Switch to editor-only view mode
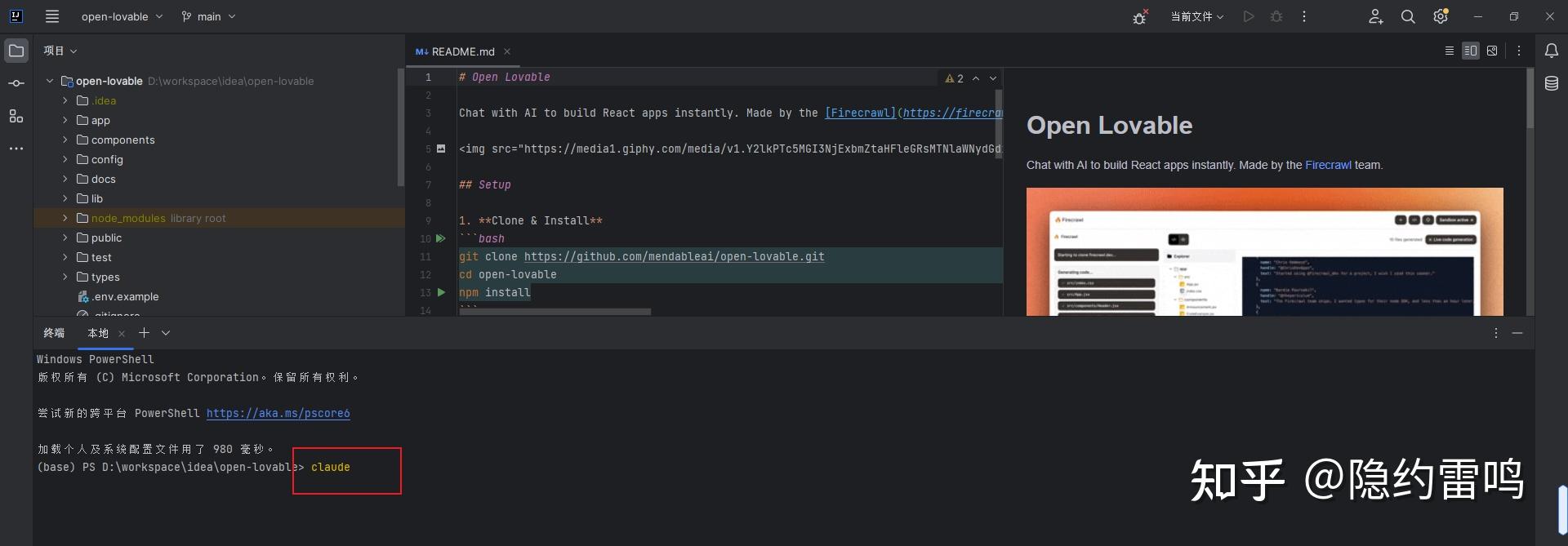The width and height of the screenshot is (1568, 546). [x=1450, y=51]
